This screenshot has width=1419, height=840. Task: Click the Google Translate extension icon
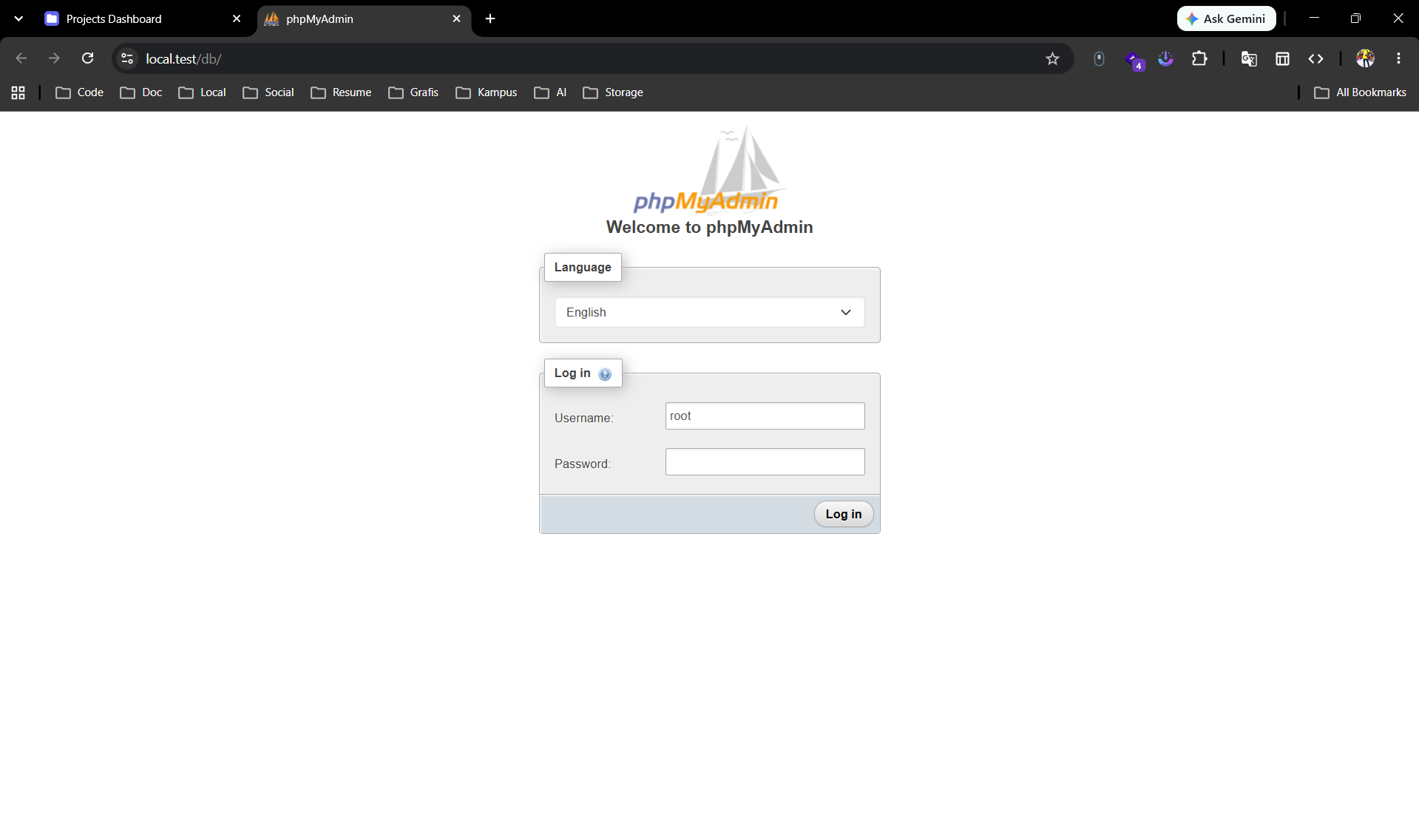tap(1249, 58)
